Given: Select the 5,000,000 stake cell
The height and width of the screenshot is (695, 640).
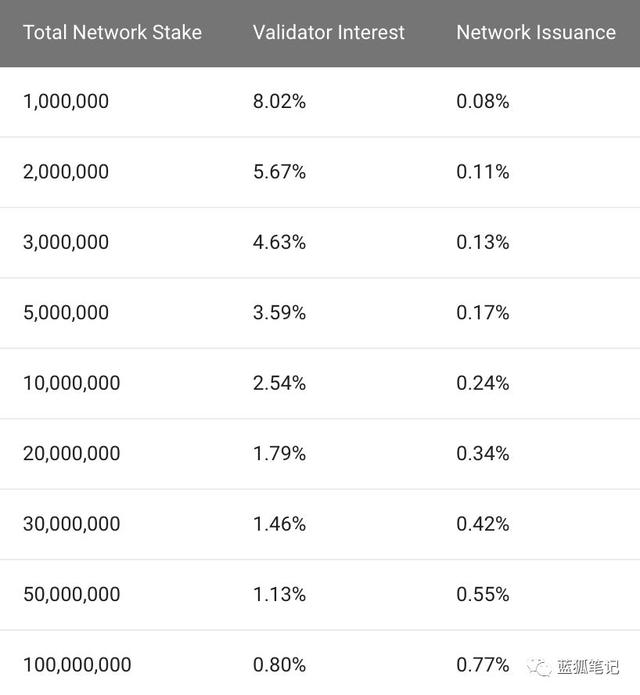Looking at the screenshot, I should pos(66,313).
